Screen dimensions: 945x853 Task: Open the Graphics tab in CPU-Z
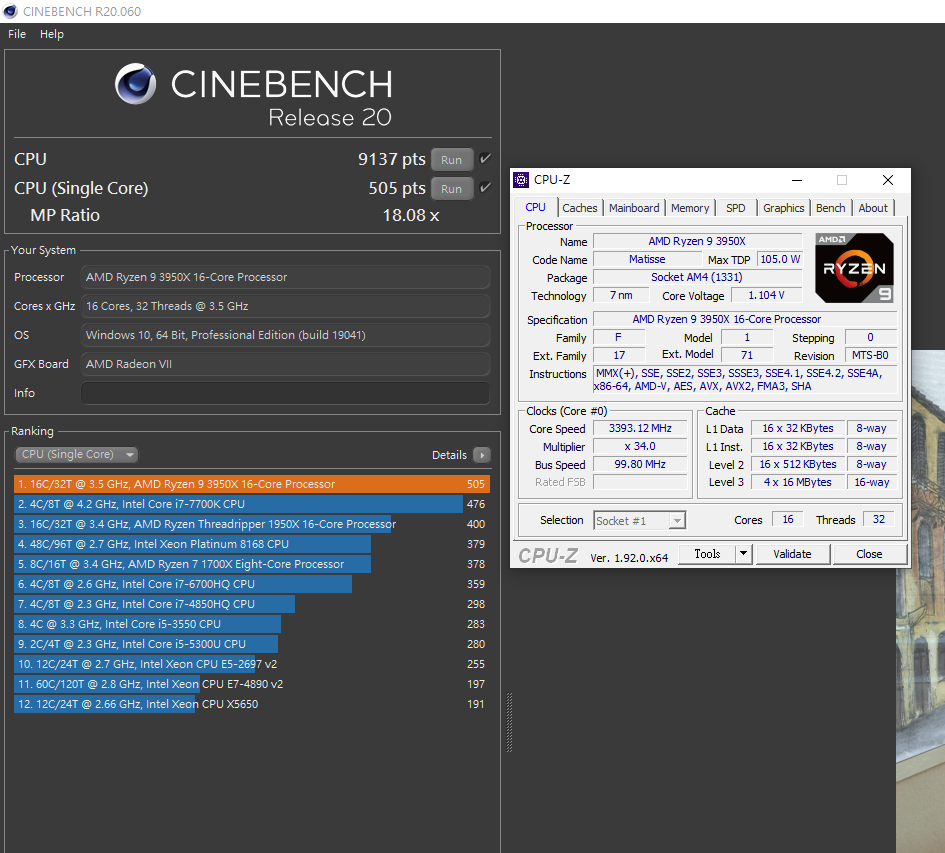click(x=783, y=208)
